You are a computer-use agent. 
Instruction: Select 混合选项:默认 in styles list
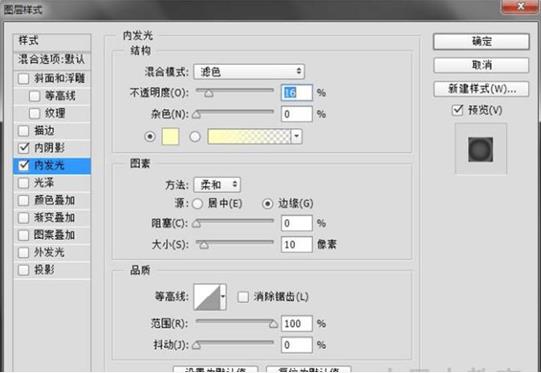point(52,59)
